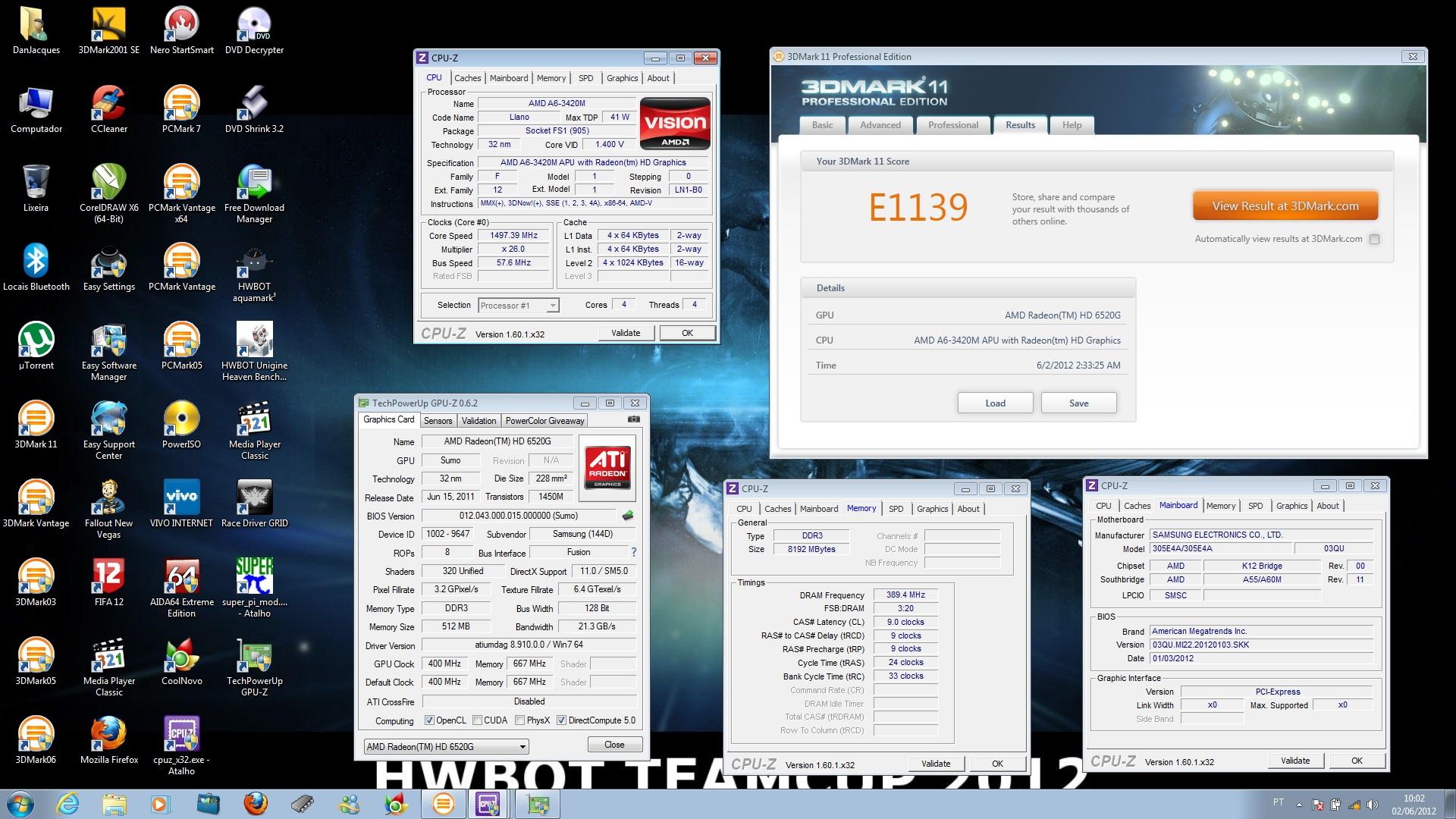This screenshot has height=819, width=1456.
Task: Click OK in Memory CPU-Z window
Action: pyautogui.click(x=997, y=764)
